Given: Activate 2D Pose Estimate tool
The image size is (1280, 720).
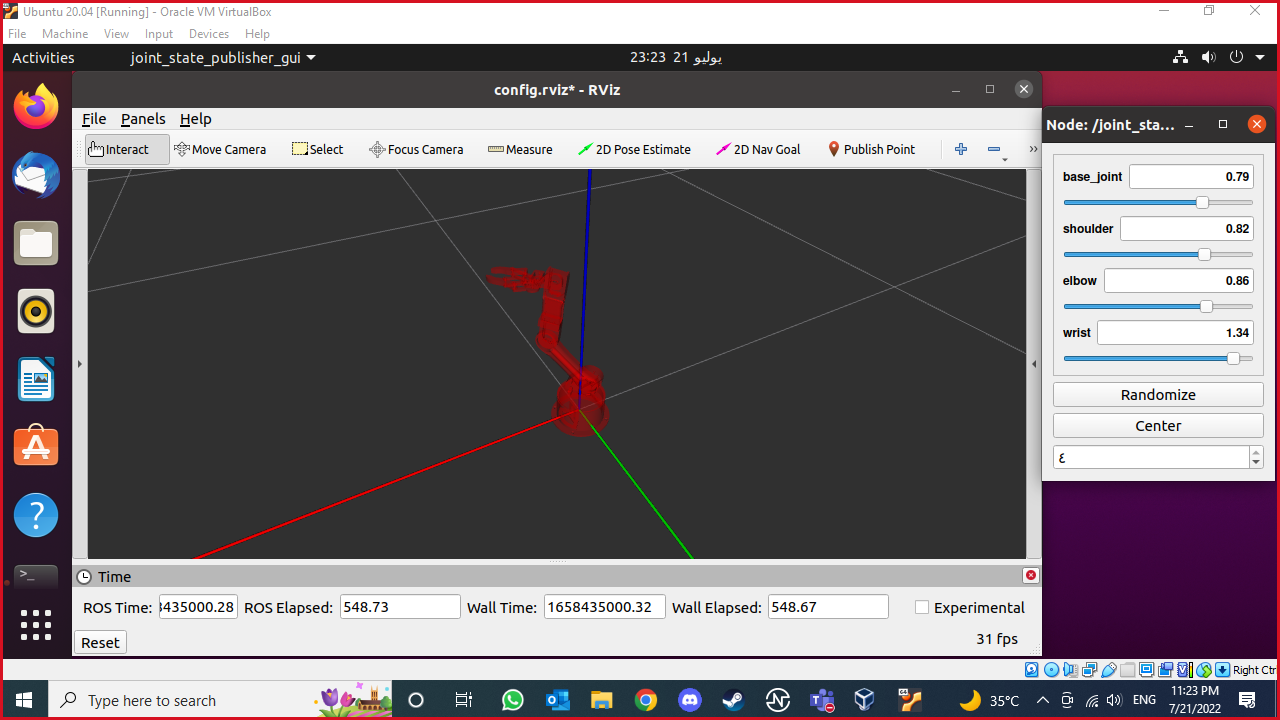Looking at the screenshot, I should (634, 149).
